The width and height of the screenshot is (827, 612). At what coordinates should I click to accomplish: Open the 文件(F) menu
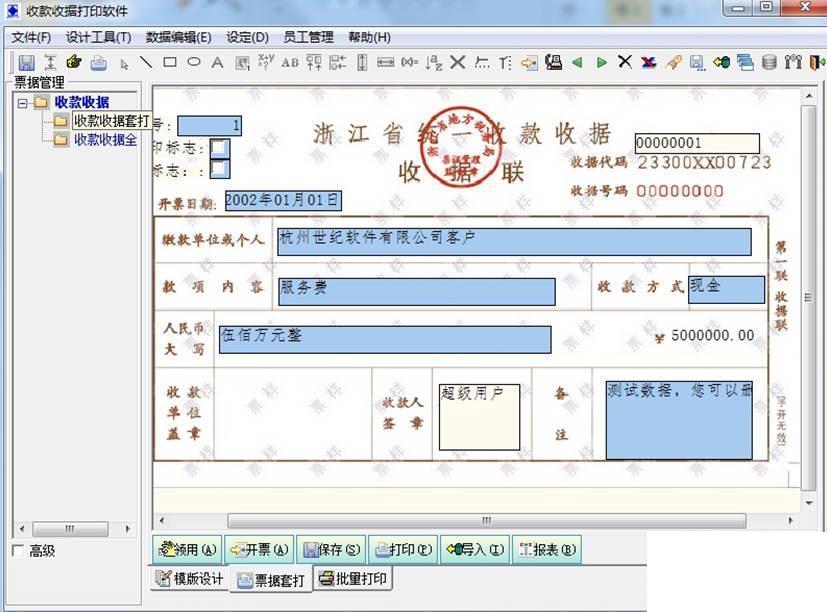[31, 37]
